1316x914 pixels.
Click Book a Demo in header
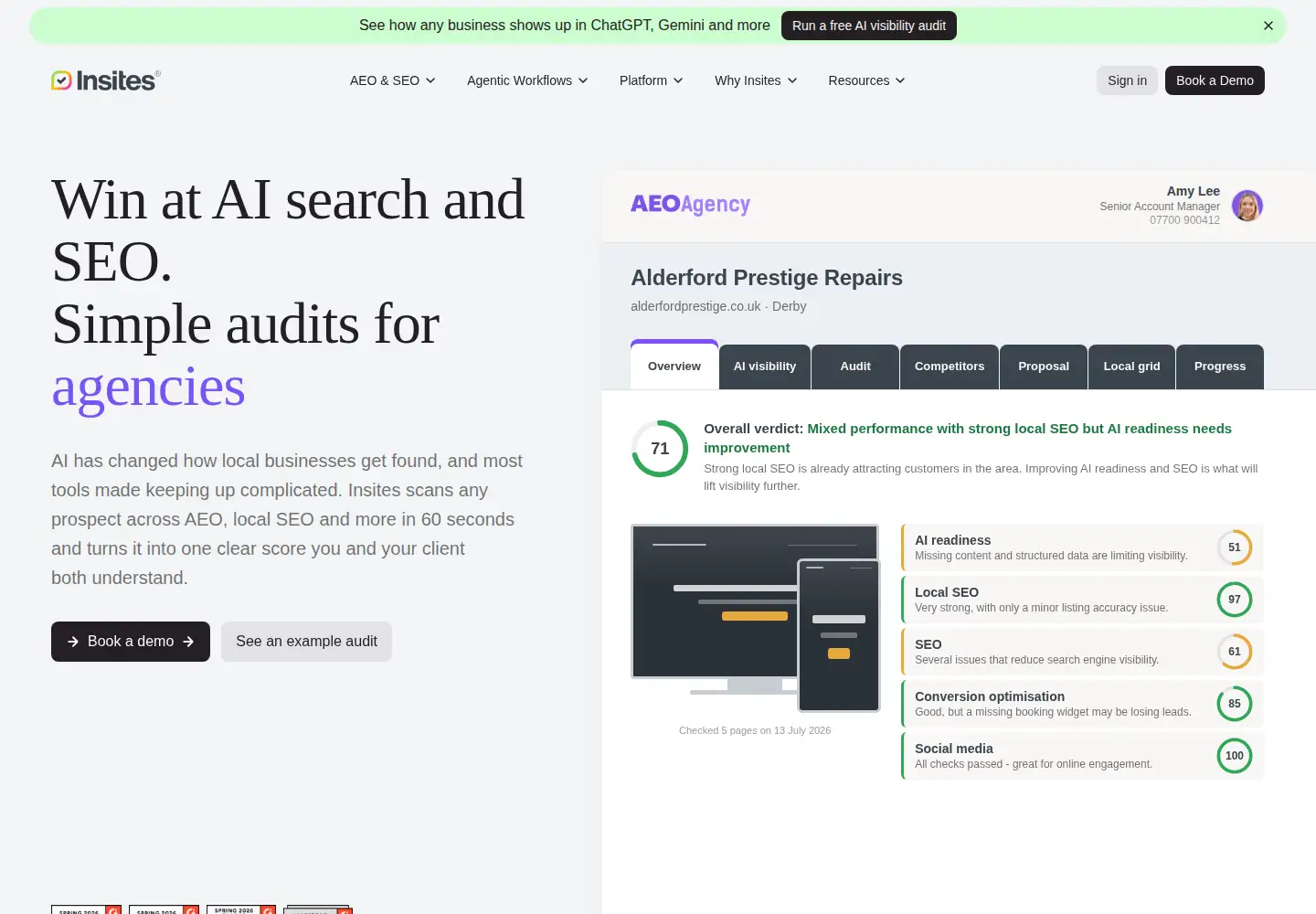(1215, 80)
